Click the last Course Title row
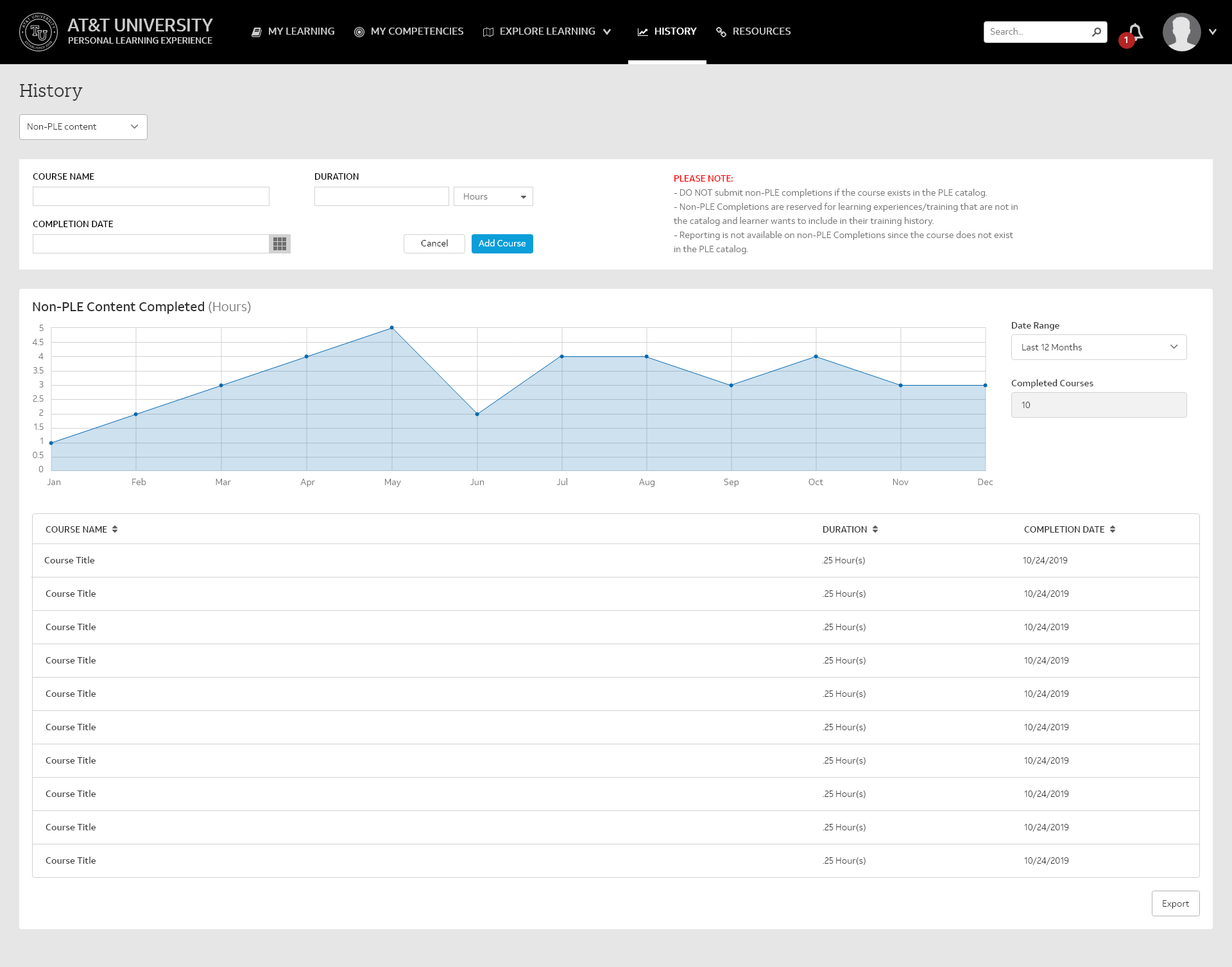Image resolution: width=1232 pixels, height=967 pixels. coord(616,861)
